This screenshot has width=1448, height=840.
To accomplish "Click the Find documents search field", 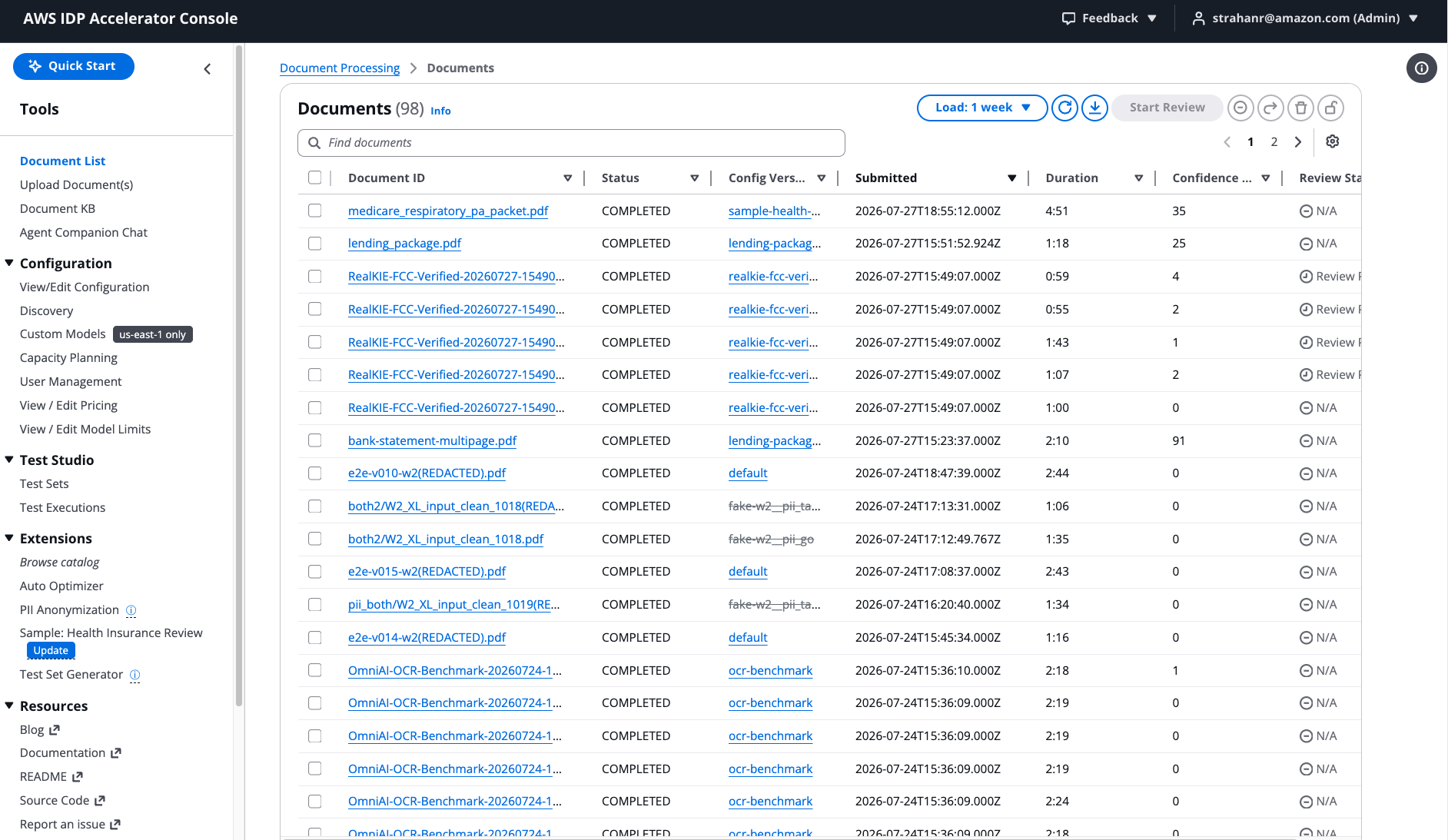I will point(571,143).
